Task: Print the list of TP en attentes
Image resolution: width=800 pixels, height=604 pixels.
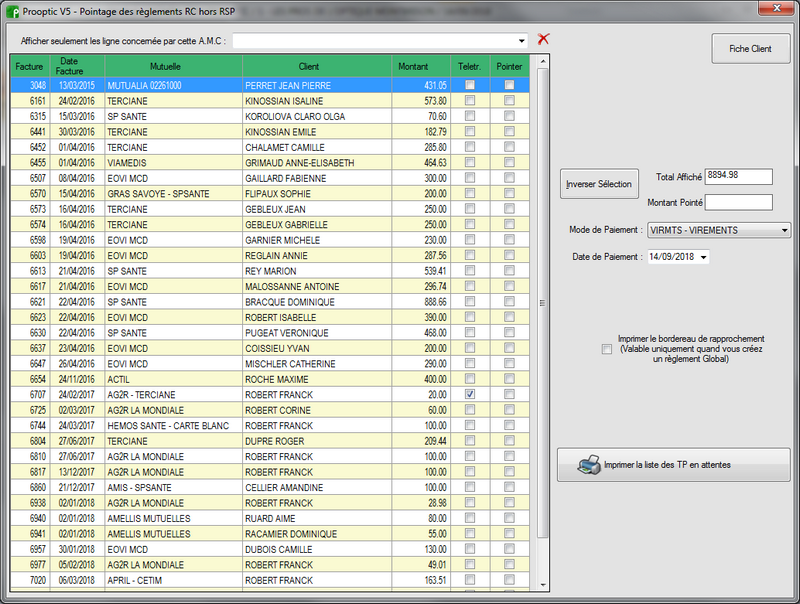Action: [x=673, y=465]
